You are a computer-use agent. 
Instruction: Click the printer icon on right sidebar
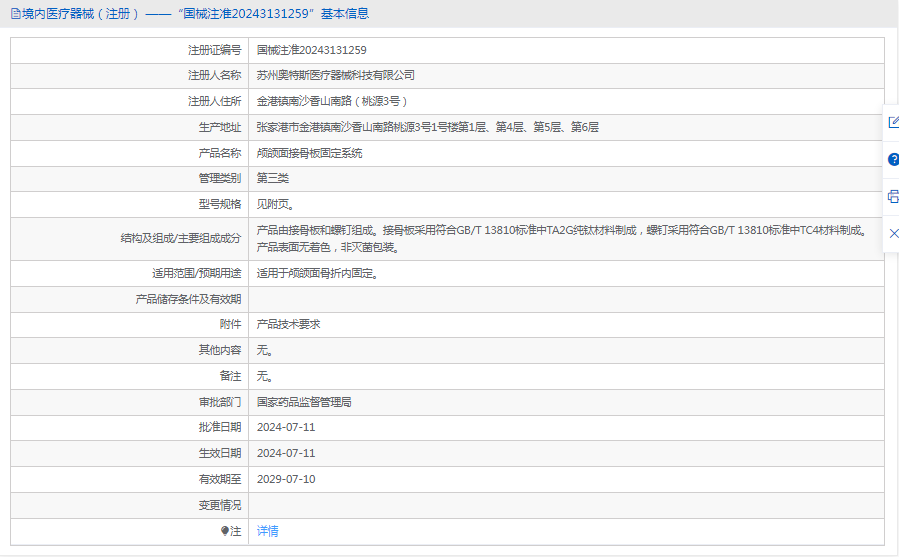pos(893,197)
